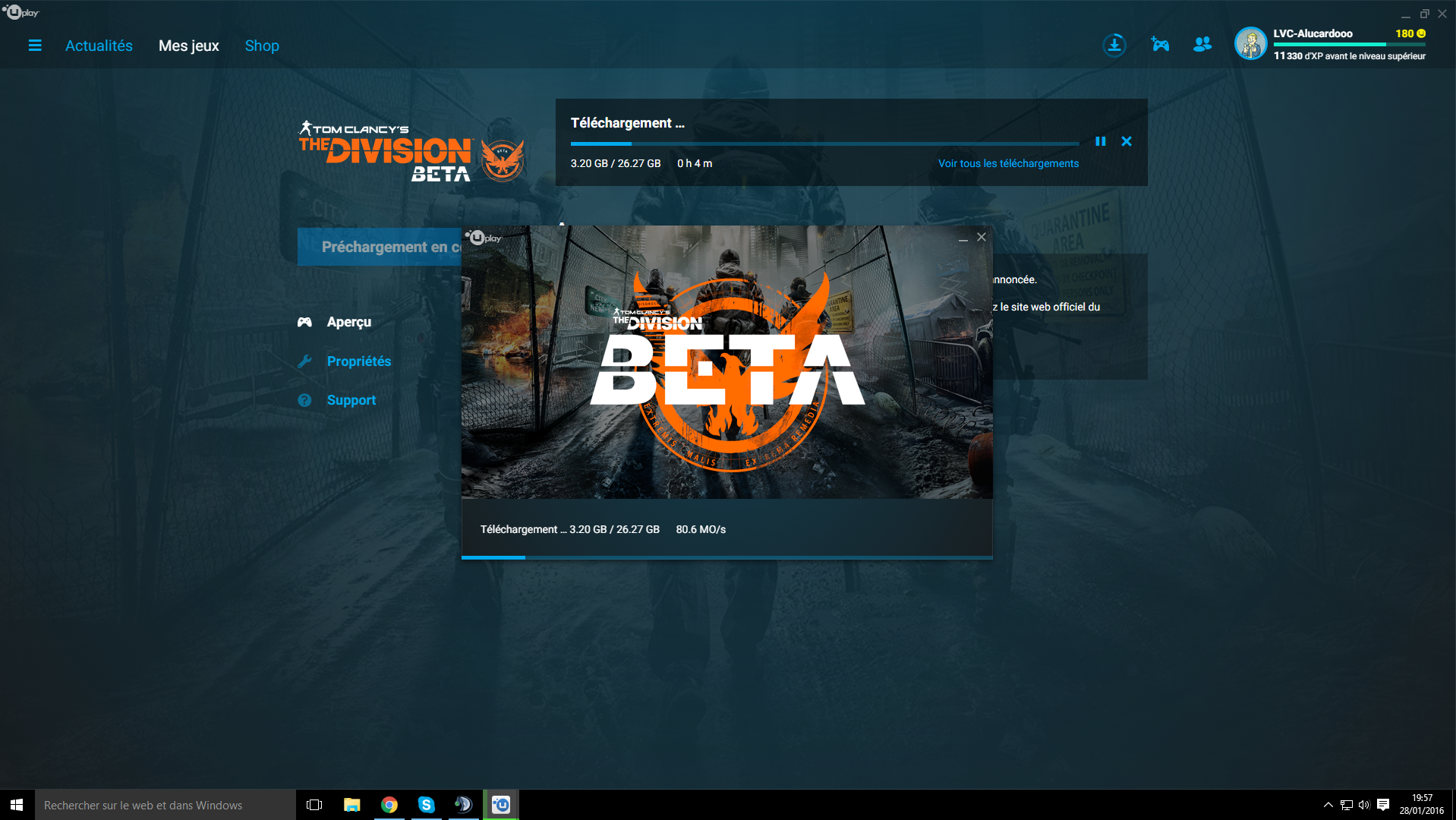Click the Windows search box
This screenshot has height=820, width=1456.
(x=165, y=805)
